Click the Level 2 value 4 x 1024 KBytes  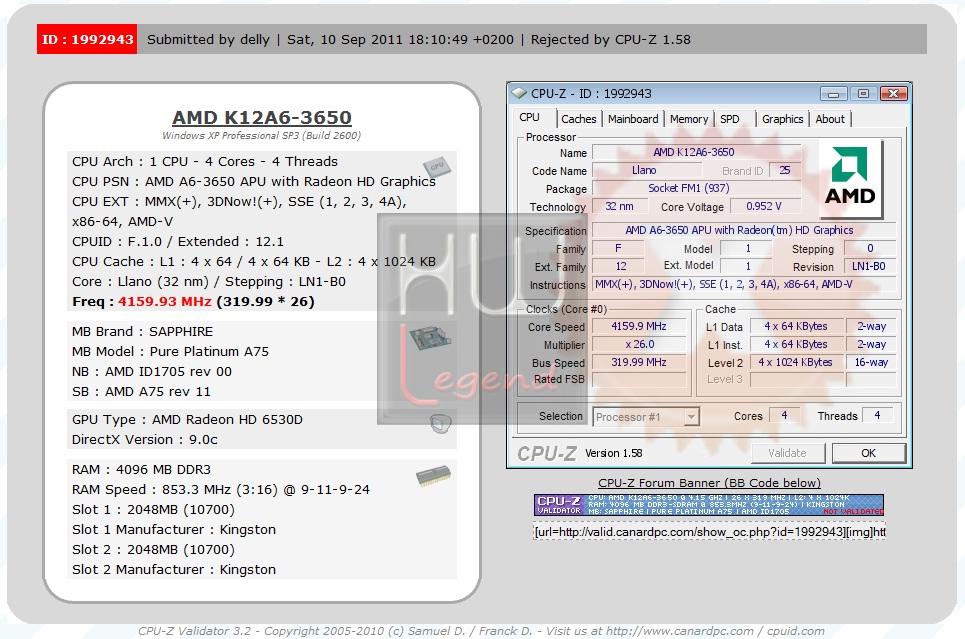(x=795, y=362)
